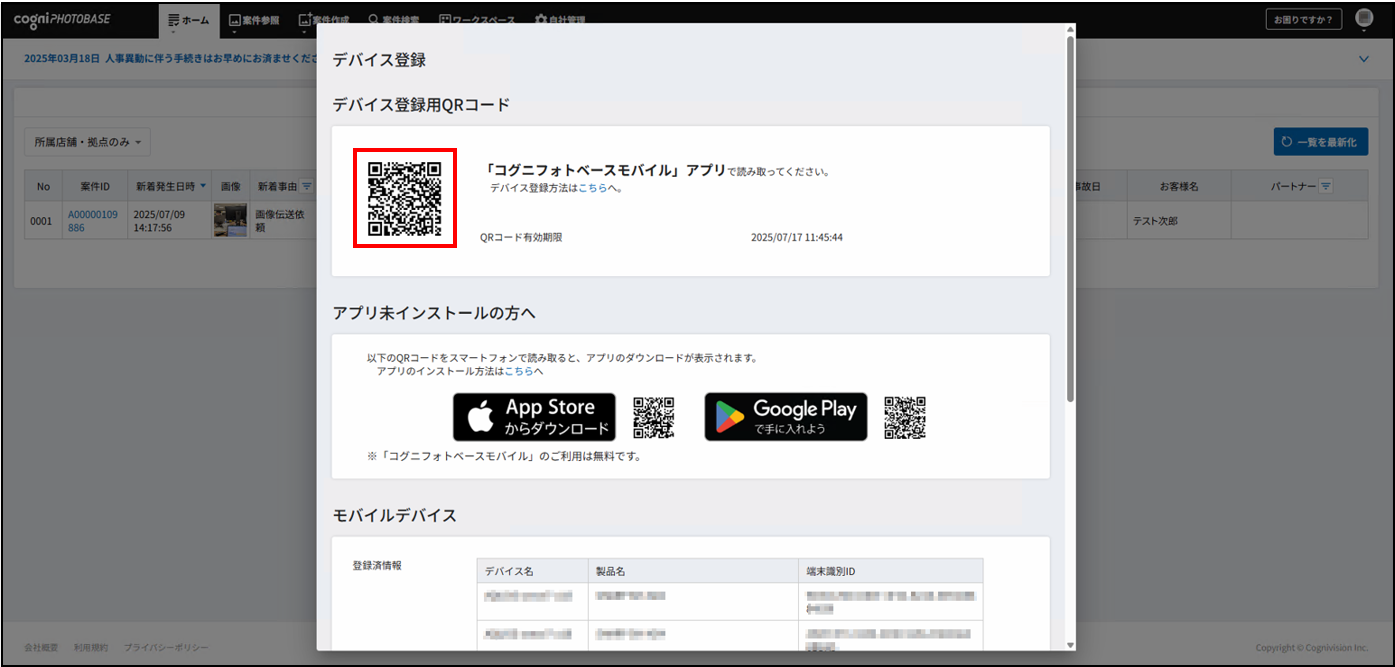Open the 案件検索 menu

pyautogui.click(x=393, y=20)
